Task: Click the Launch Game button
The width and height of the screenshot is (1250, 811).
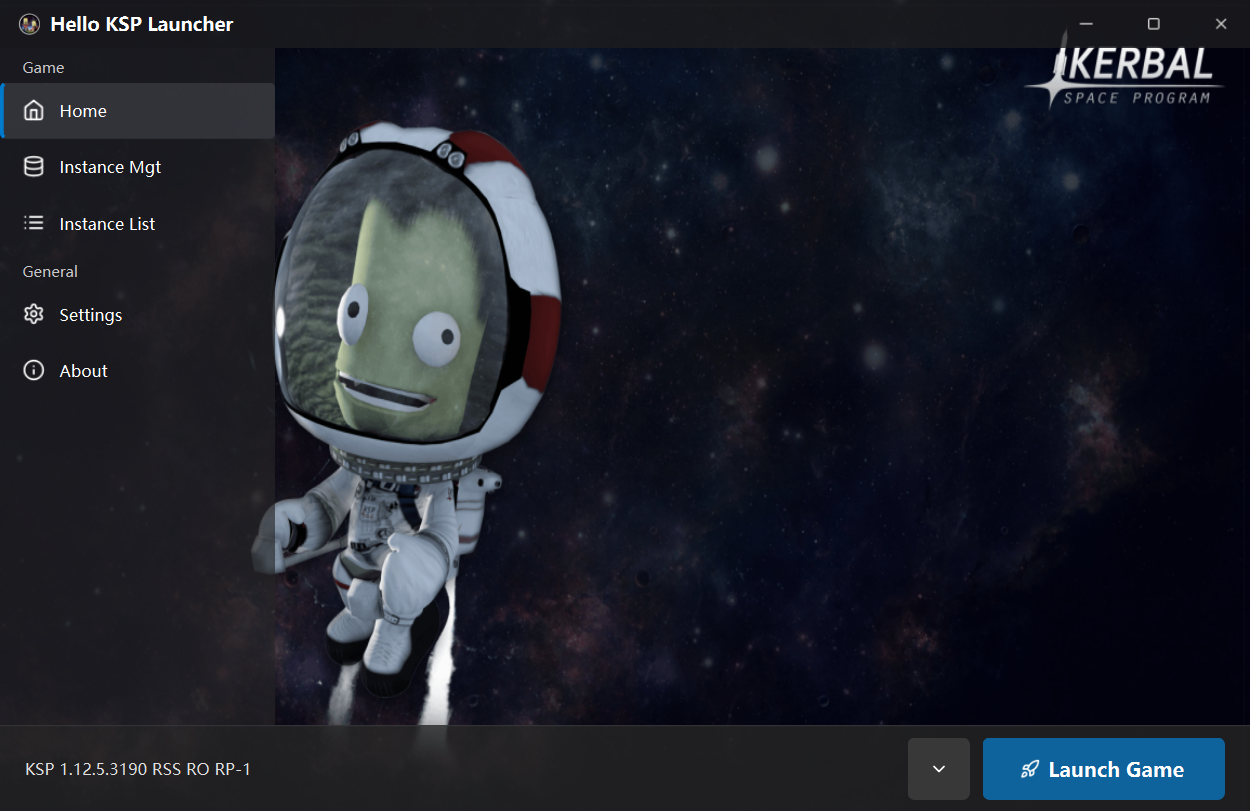Action: (x=1104, y=769)
